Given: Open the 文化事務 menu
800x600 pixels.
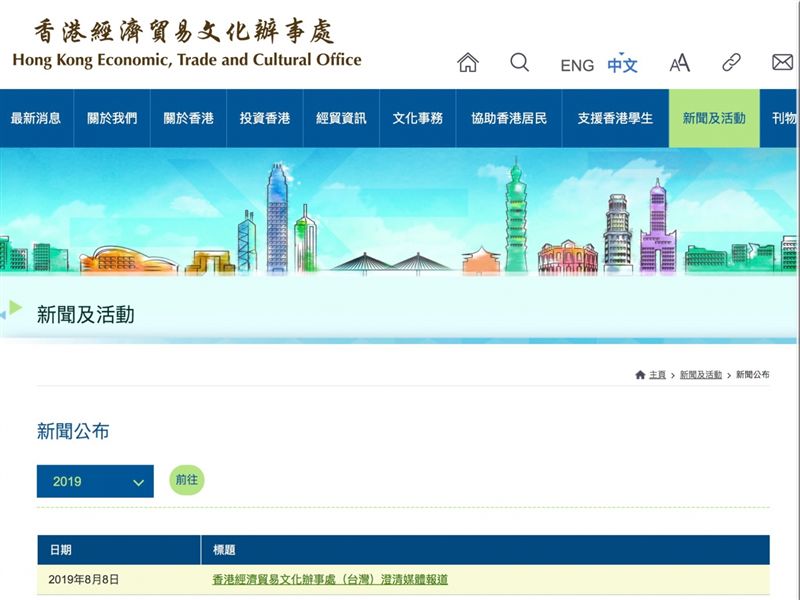Looking at the screenshot, I should (x=417, y=118).
